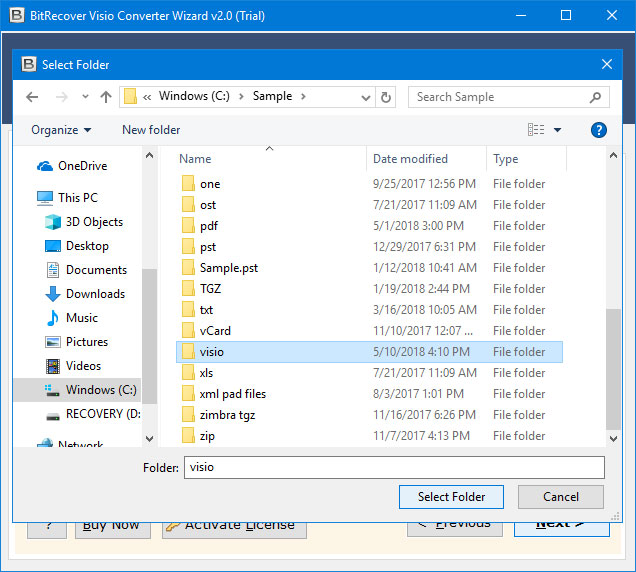Close the Select Folder dialog
The height and width of the screenshot is (572, 636).
(x=607, y=64)
